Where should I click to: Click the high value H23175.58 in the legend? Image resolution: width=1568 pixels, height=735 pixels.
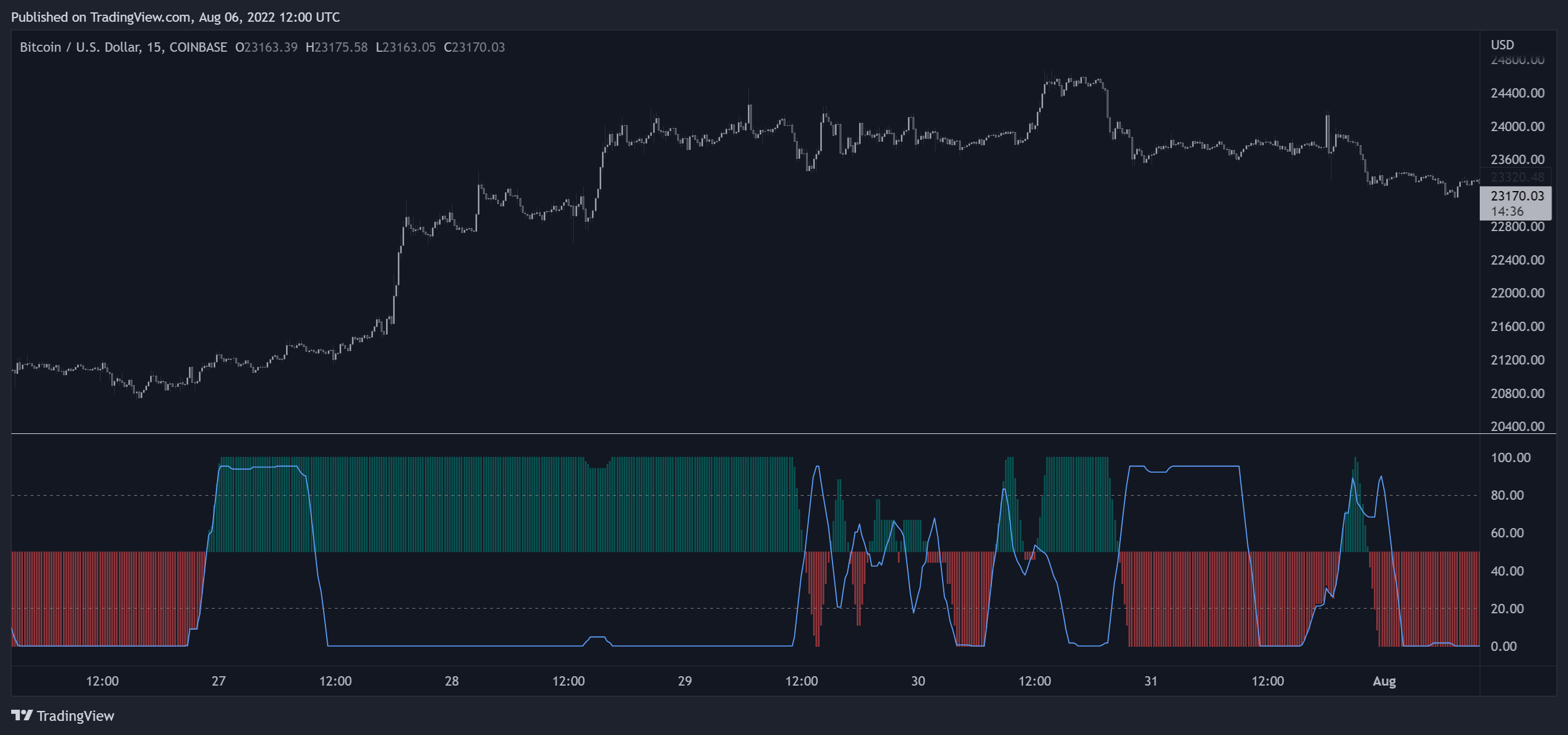pyautogui.click(x=336, y=48)
